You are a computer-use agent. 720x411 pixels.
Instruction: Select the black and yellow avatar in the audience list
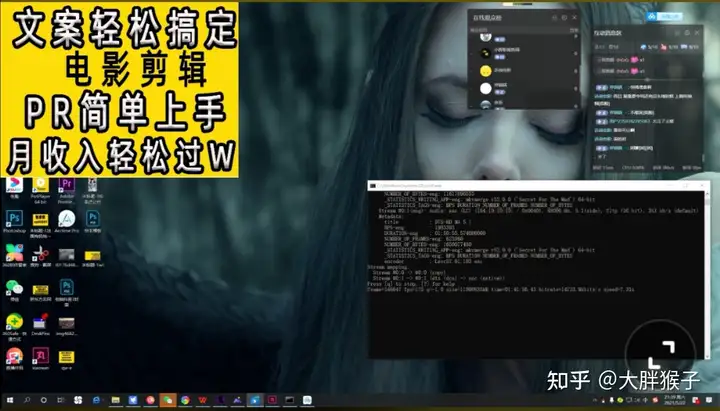coord(486,53)
